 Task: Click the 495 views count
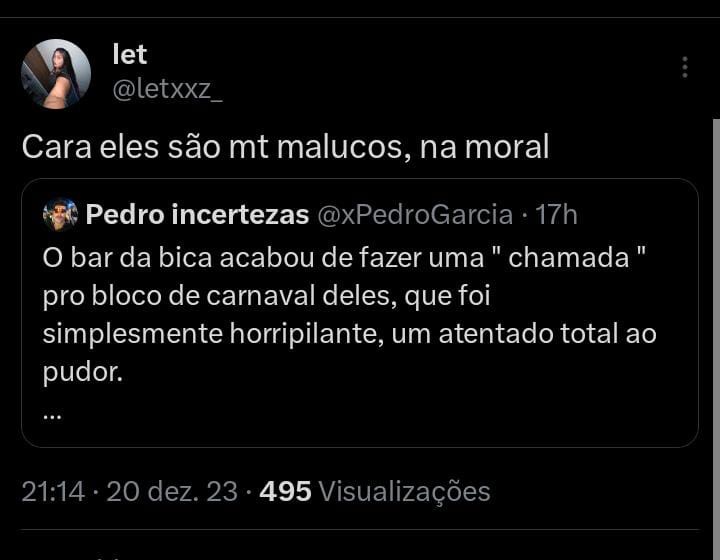tap(285, 491)
